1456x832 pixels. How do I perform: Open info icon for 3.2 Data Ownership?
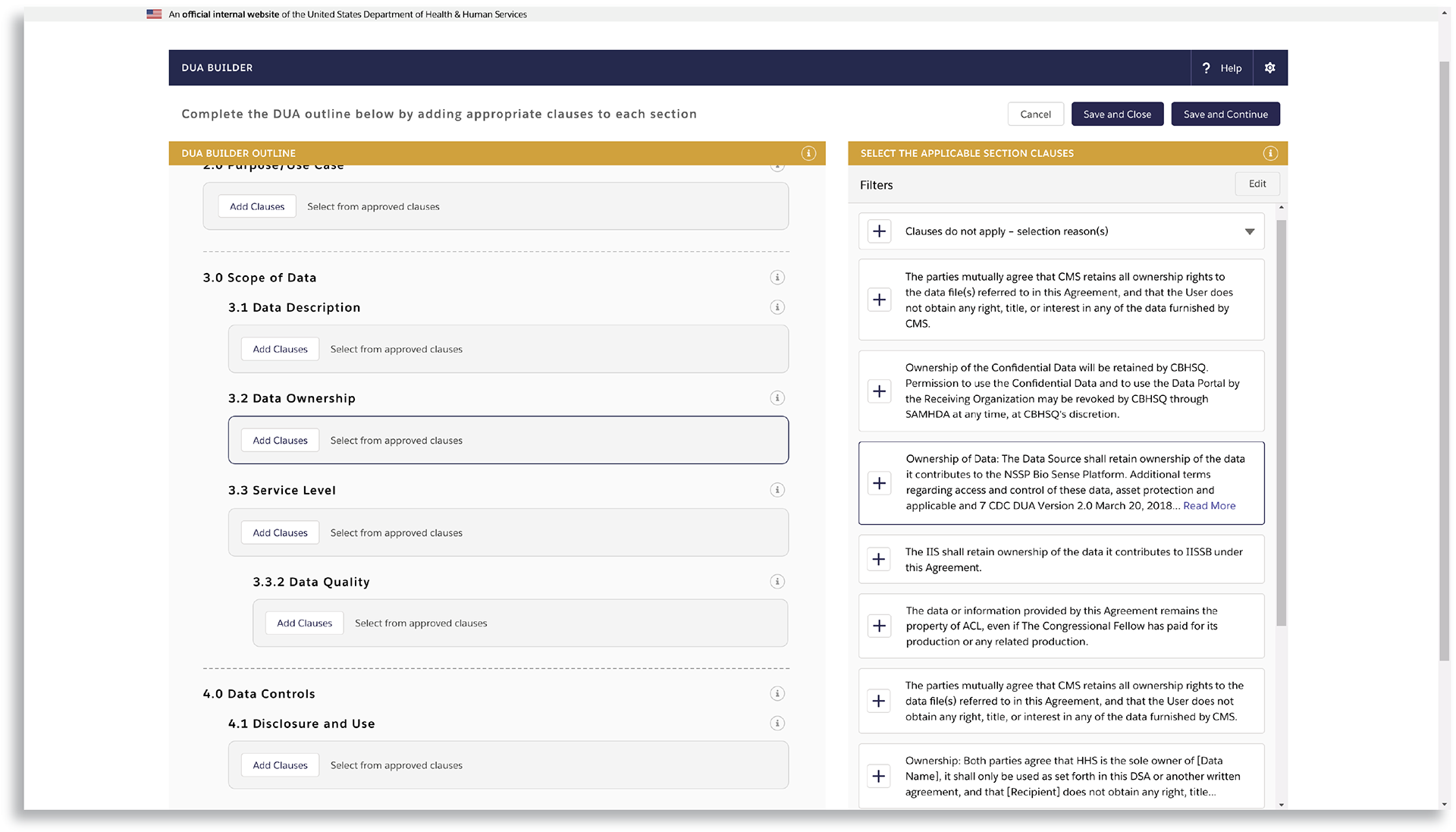pos(777,398)
